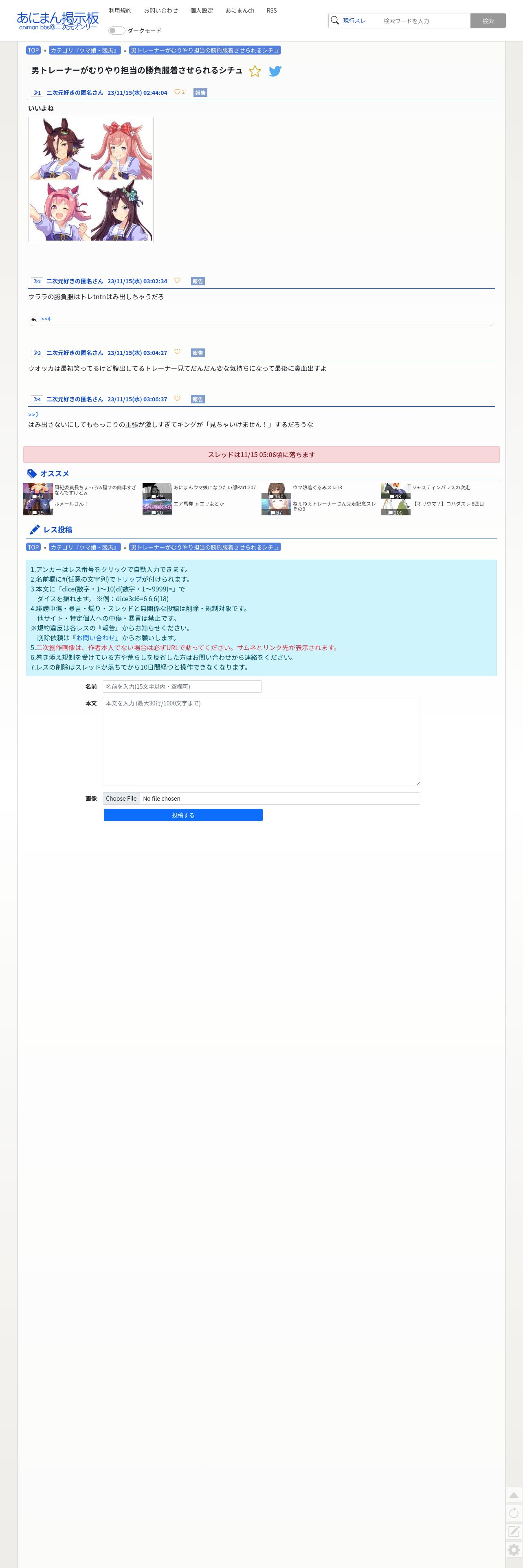Click the magnifier search icon
This screenshot has height=1568, width=523.
point(335,21)
